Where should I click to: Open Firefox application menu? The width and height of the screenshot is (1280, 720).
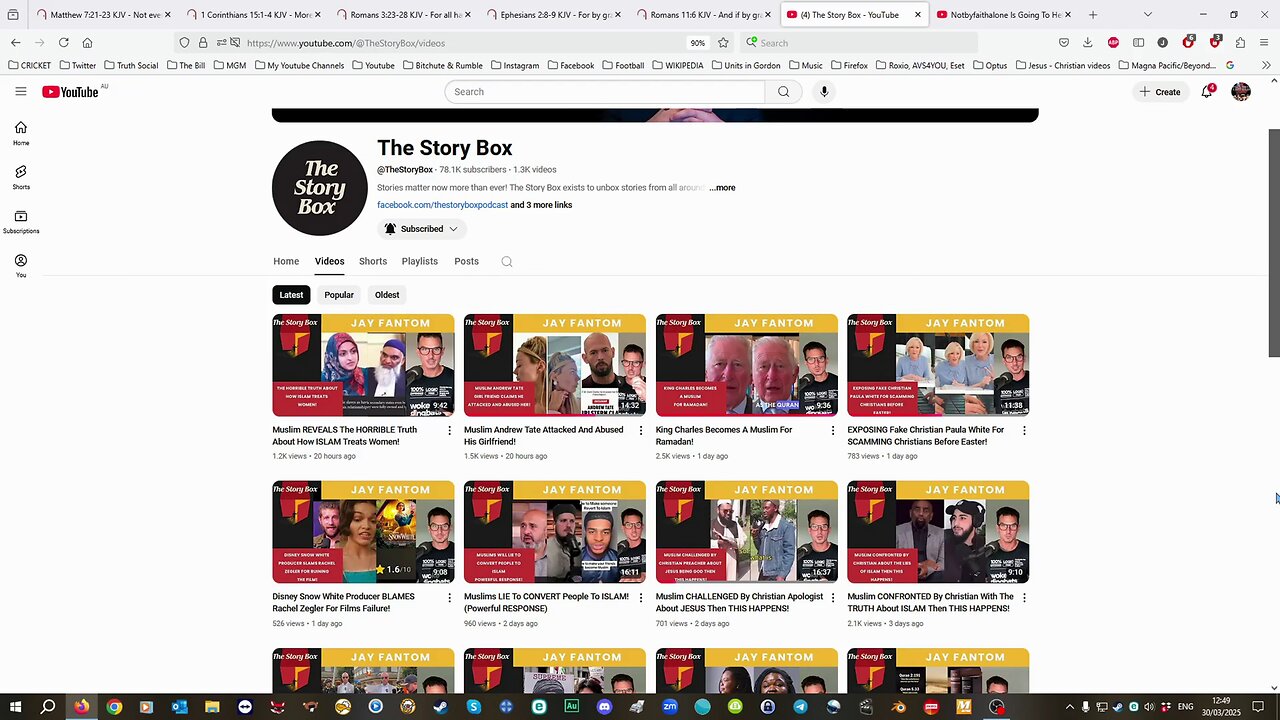(1266, 43)
